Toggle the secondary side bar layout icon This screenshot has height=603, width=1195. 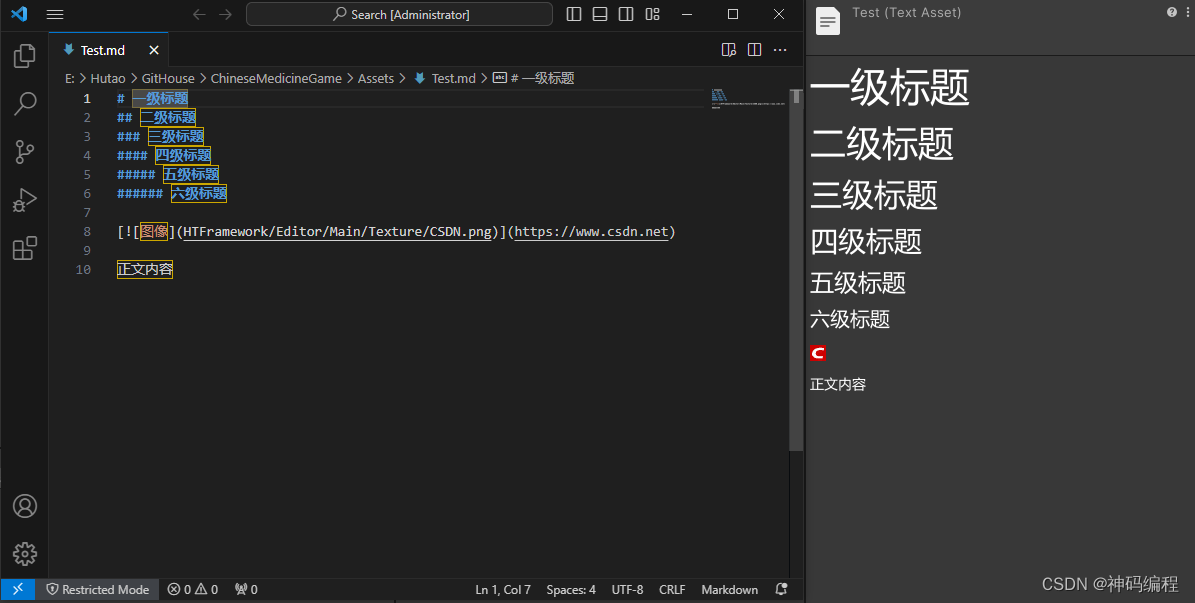point(626,14)
